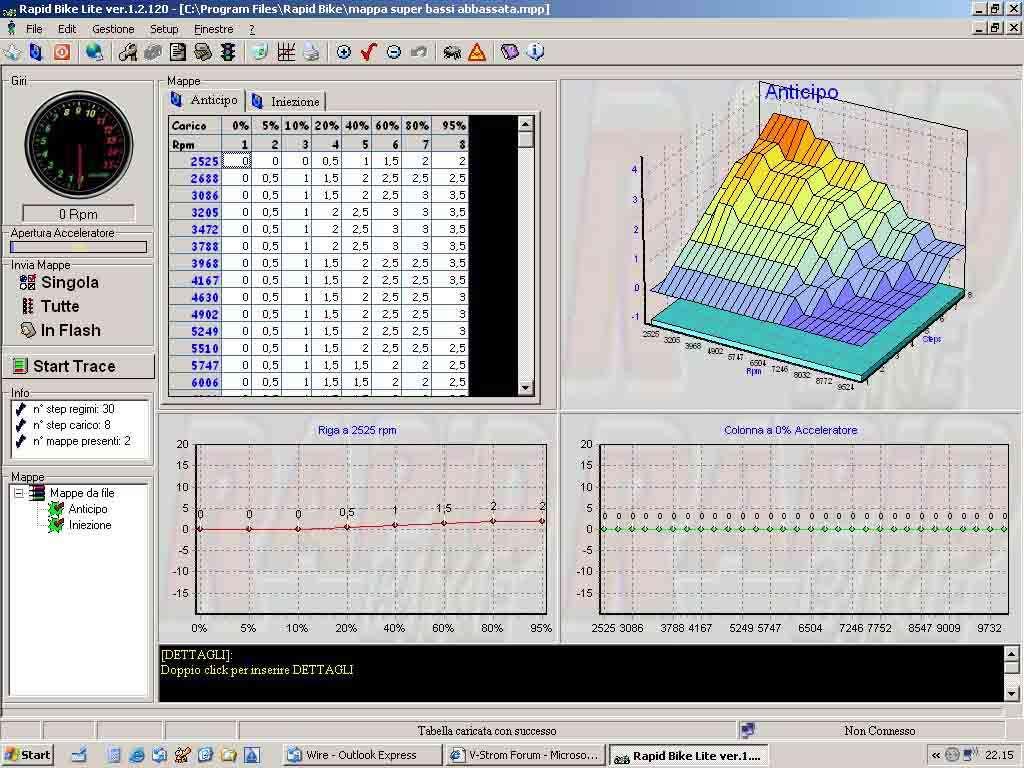Click the traffic light toolbar icon
The height and width of the screenshot is (768, 1024).
tap(228, 52)
